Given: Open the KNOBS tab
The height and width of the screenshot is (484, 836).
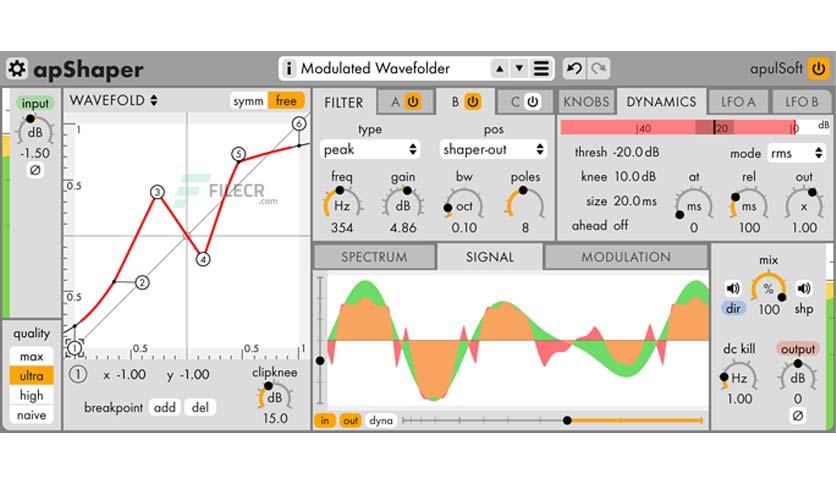Looking at the screenshot, I should (x=586, y=102).
